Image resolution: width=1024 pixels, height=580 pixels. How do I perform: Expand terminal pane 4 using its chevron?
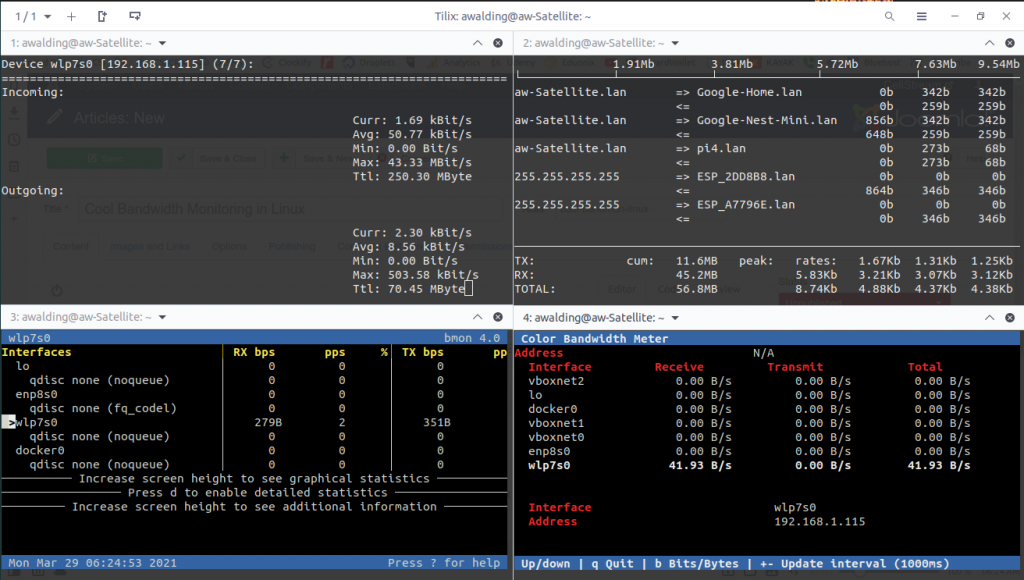coord(989,317)
